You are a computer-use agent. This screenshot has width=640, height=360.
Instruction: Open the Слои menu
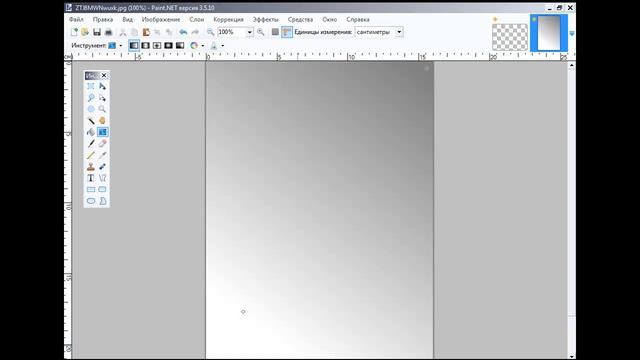tap(197, 19)
